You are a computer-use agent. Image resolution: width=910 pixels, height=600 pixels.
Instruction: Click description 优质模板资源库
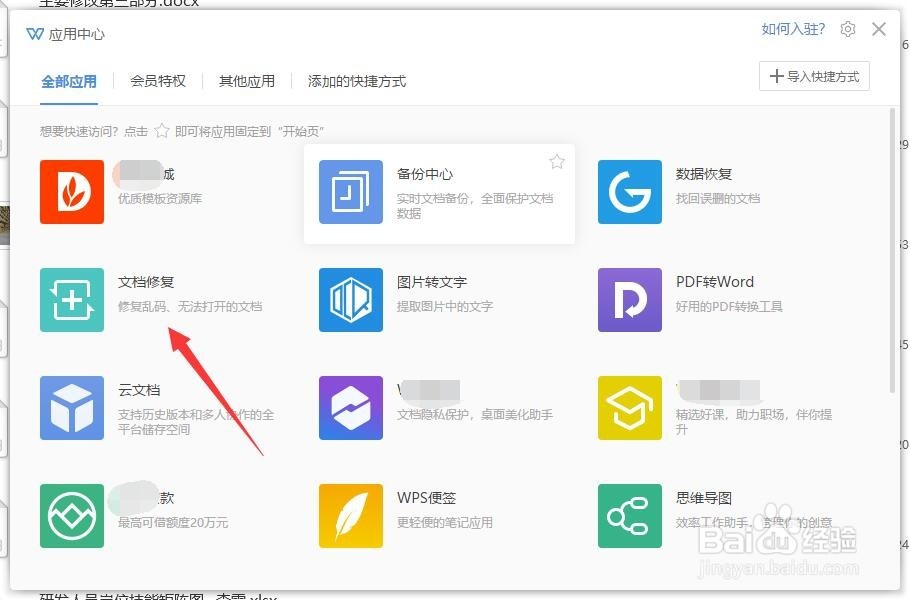160,198
